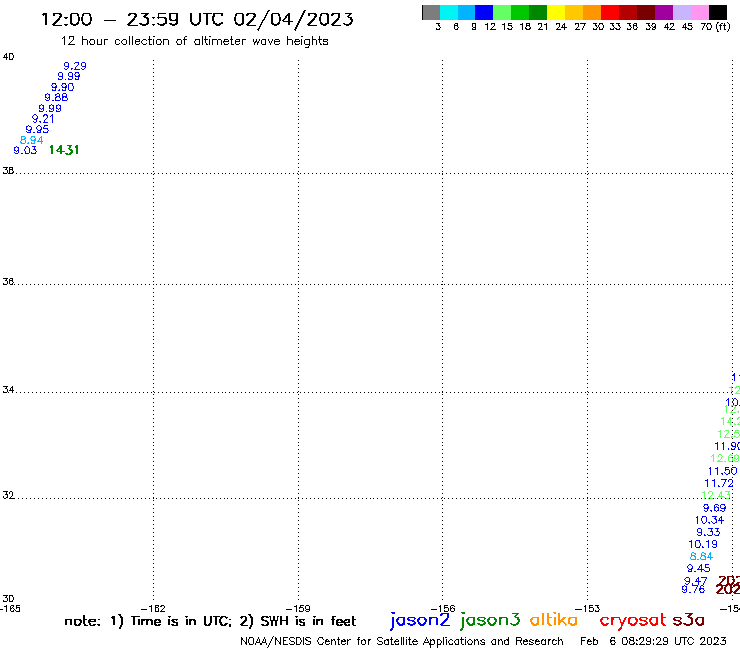Click the longitude axis label -159
740x650 pixels.
[x=298, y=609]
